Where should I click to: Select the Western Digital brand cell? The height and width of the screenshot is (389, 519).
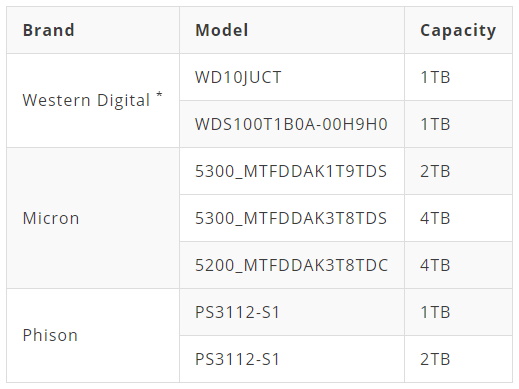coord(93,100)
